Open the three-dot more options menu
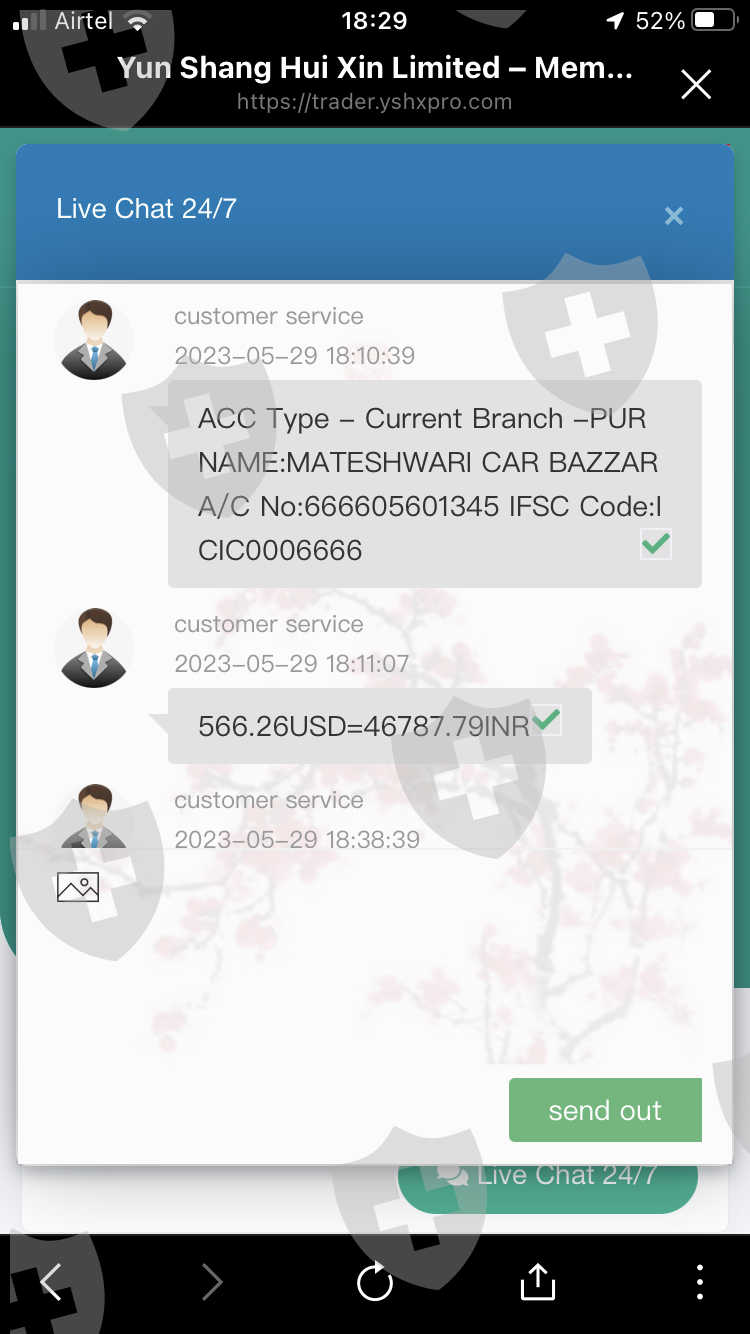This screenshot has height=1334, width=750. click(699, 1281)
